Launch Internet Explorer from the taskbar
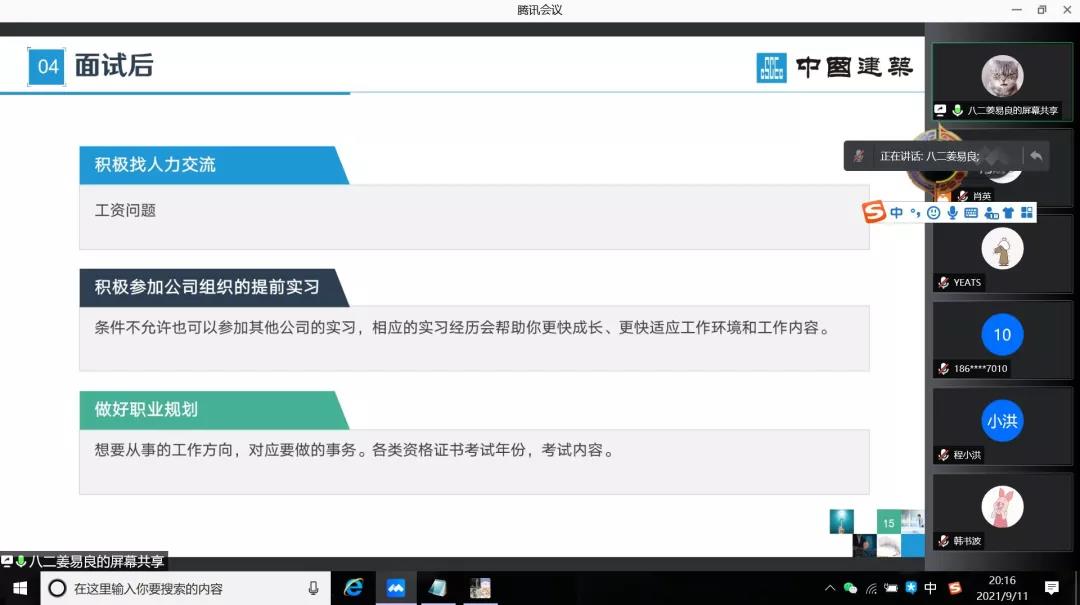1080x605 pixels. [353, 588]
